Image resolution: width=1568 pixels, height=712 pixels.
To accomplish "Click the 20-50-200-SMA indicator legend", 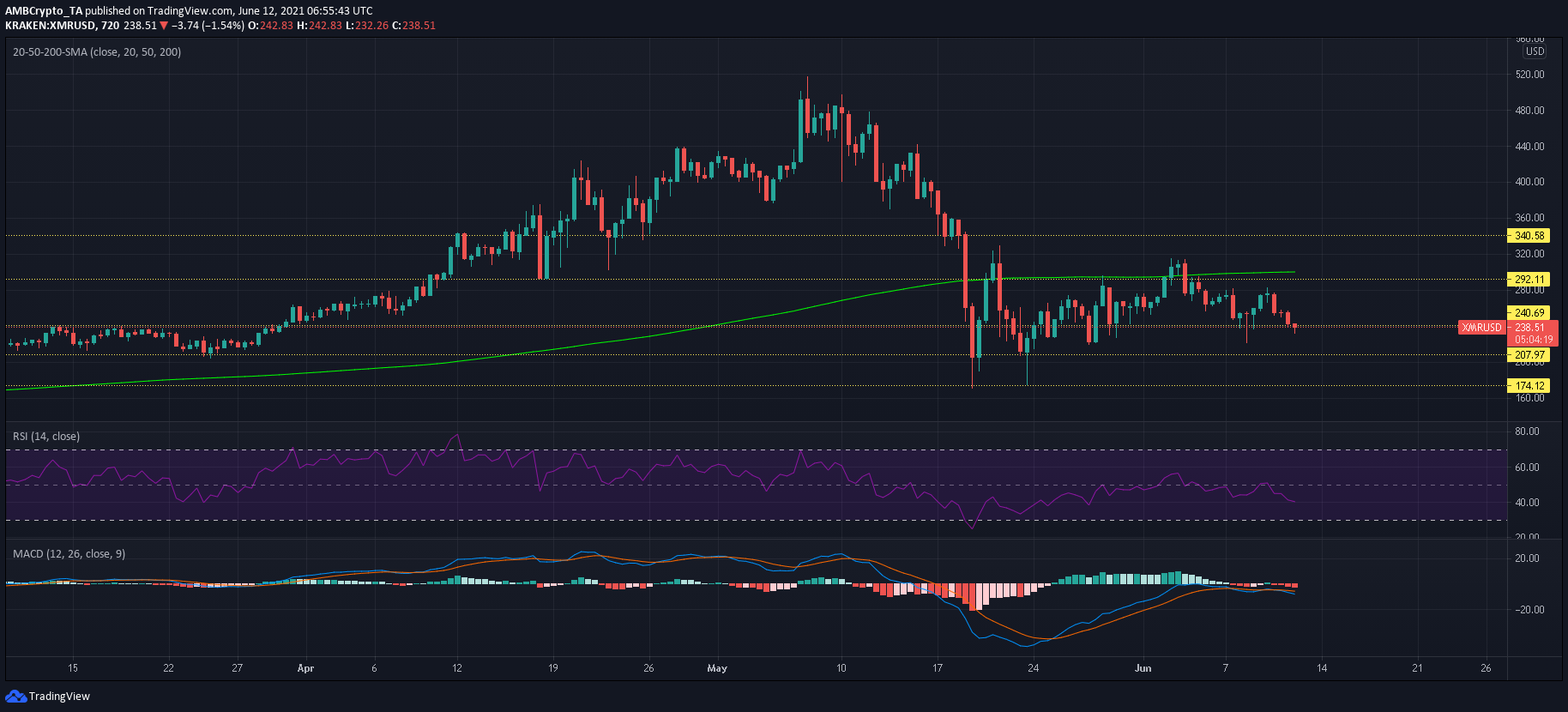I will (x=97, y=52).
